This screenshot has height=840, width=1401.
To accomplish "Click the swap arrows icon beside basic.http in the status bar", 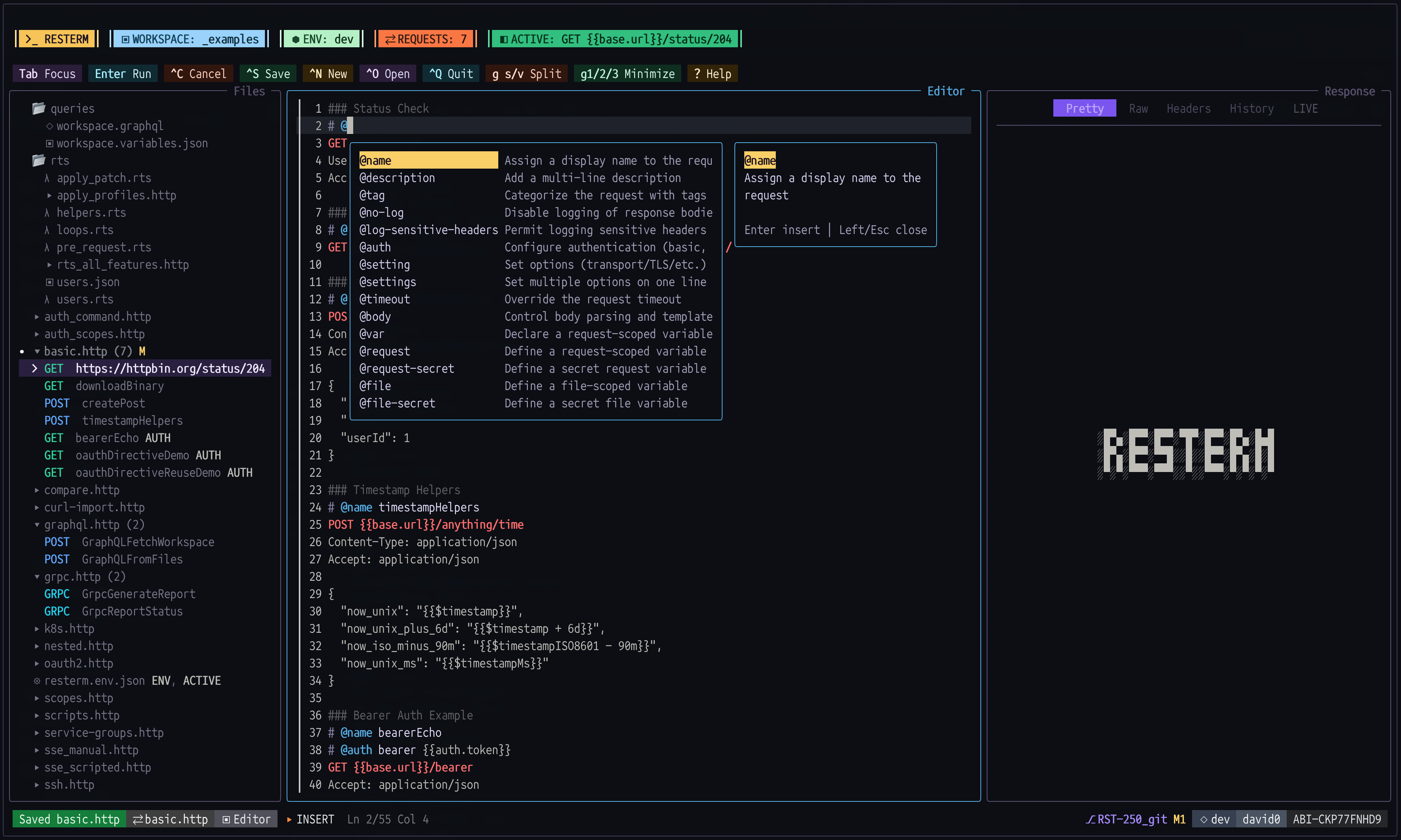I will pos(138,819).
